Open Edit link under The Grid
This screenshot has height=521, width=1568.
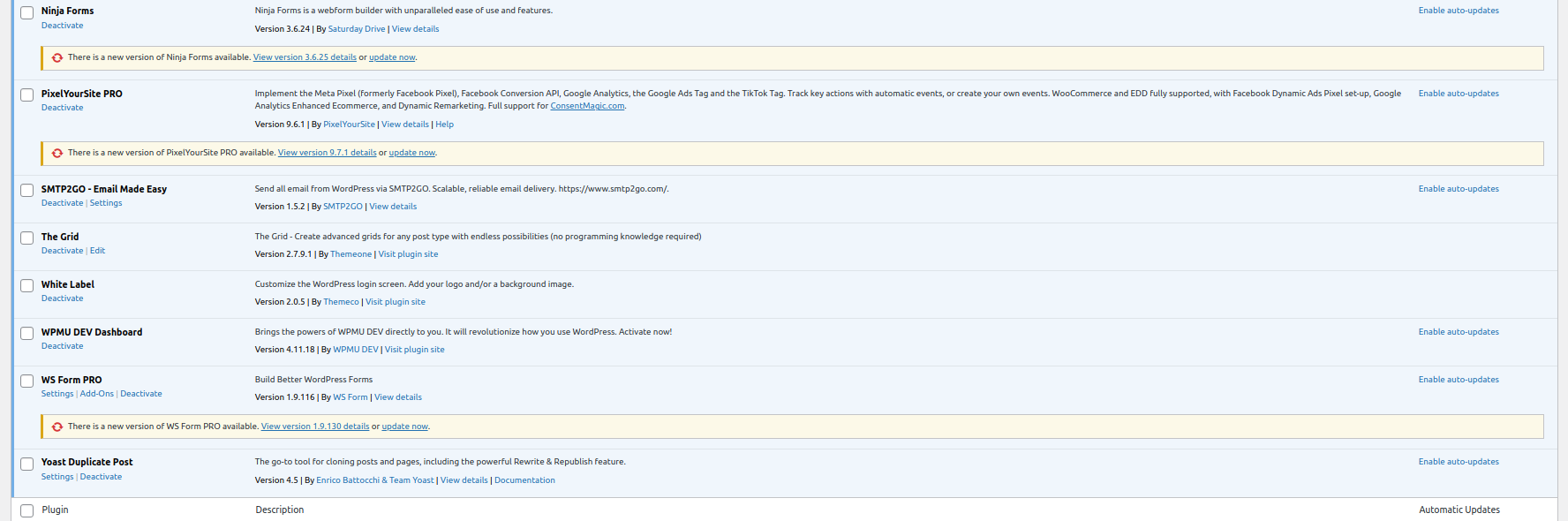[97, 251]
